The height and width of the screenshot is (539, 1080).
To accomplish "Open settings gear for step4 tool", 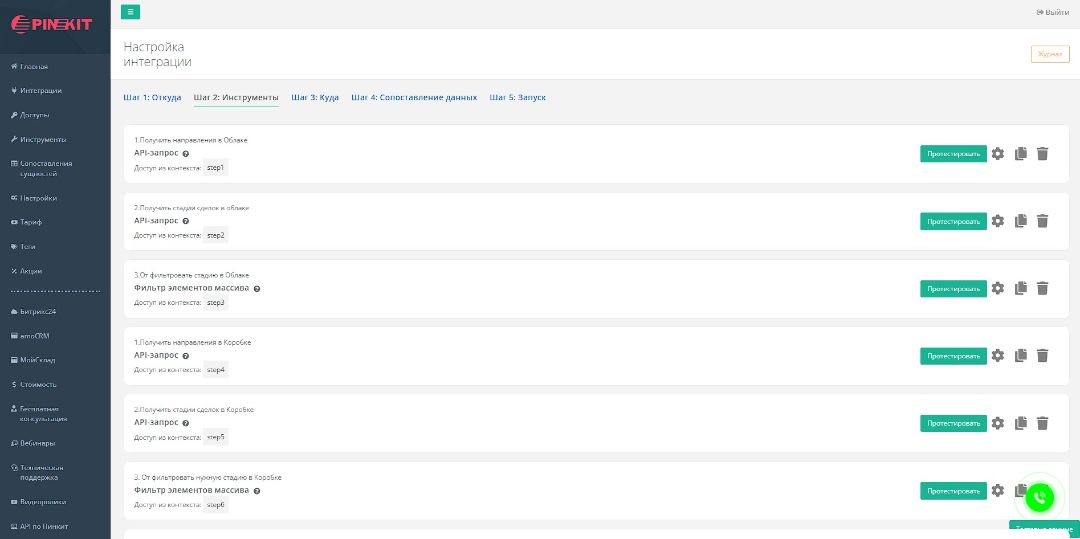I will click(x=997, y=356).
